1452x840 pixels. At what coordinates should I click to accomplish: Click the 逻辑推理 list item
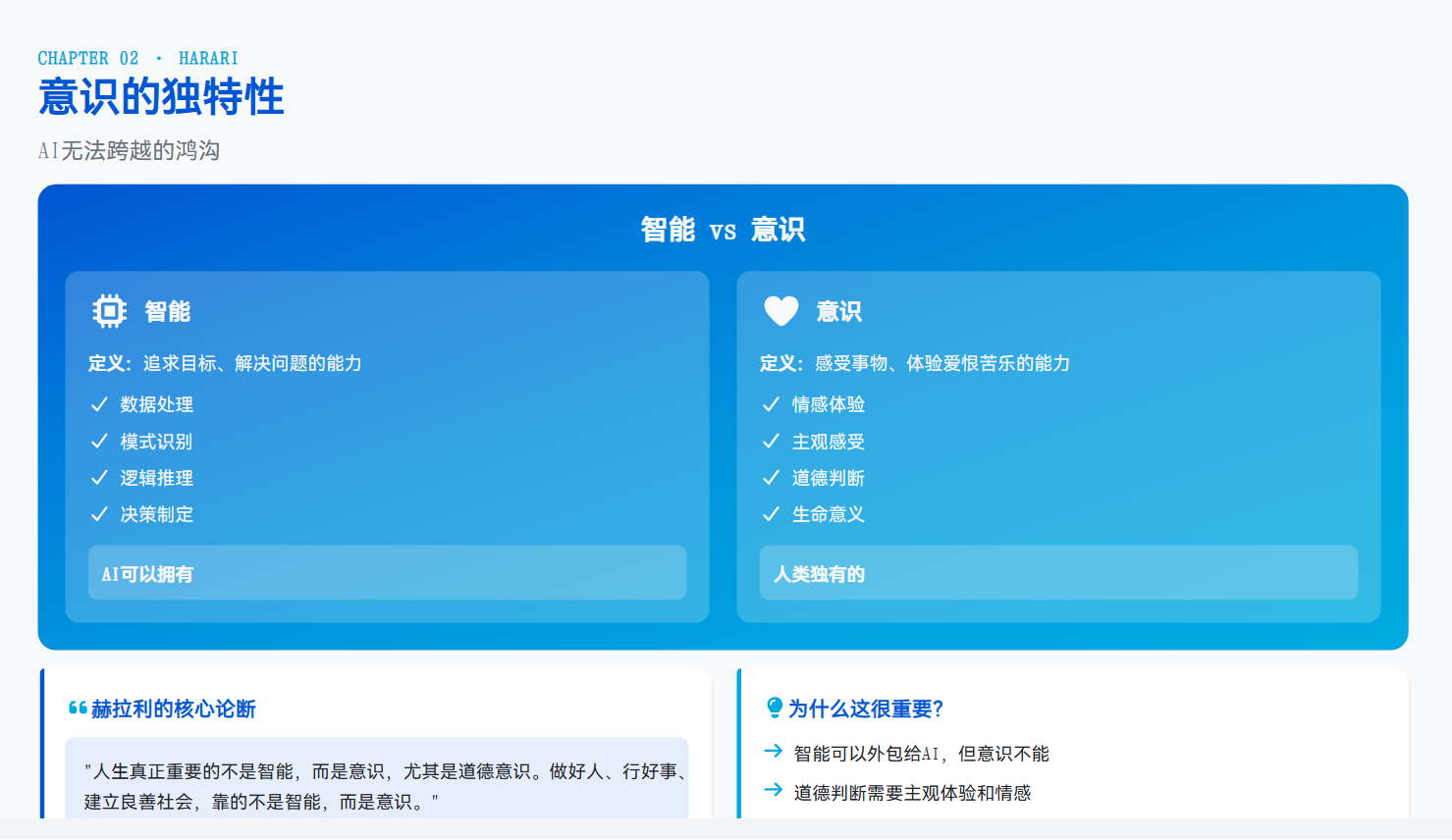(157, 478)
